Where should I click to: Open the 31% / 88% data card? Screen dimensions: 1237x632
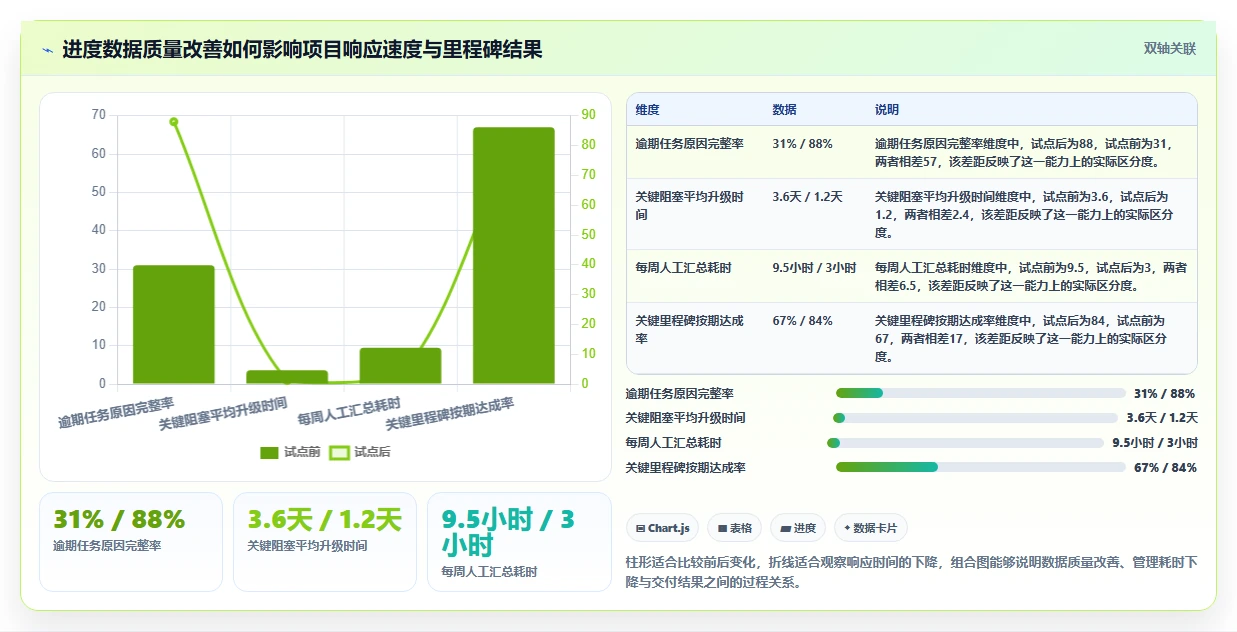click(131, 541)
